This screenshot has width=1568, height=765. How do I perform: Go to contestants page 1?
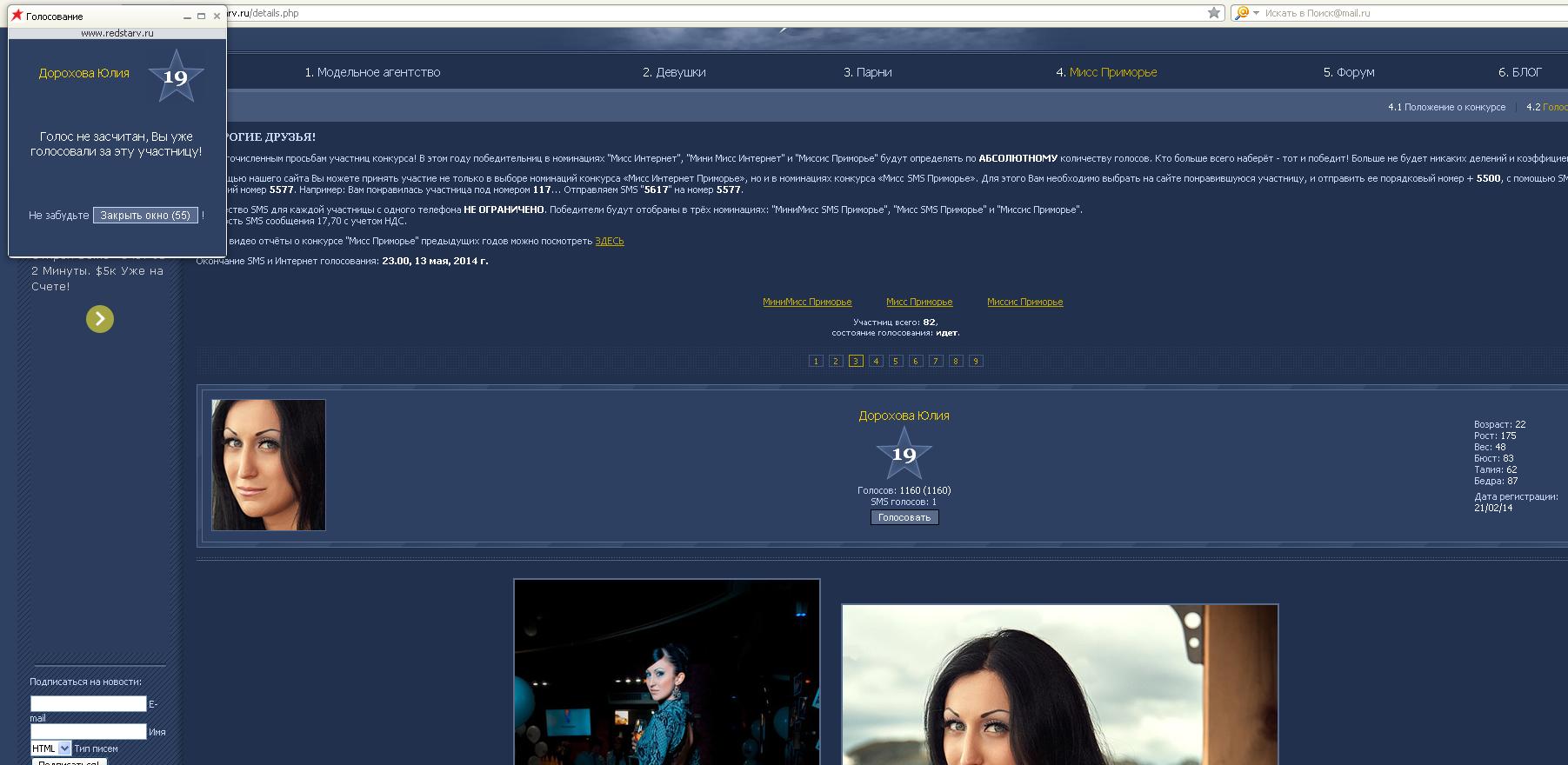(x=816, y=361)
